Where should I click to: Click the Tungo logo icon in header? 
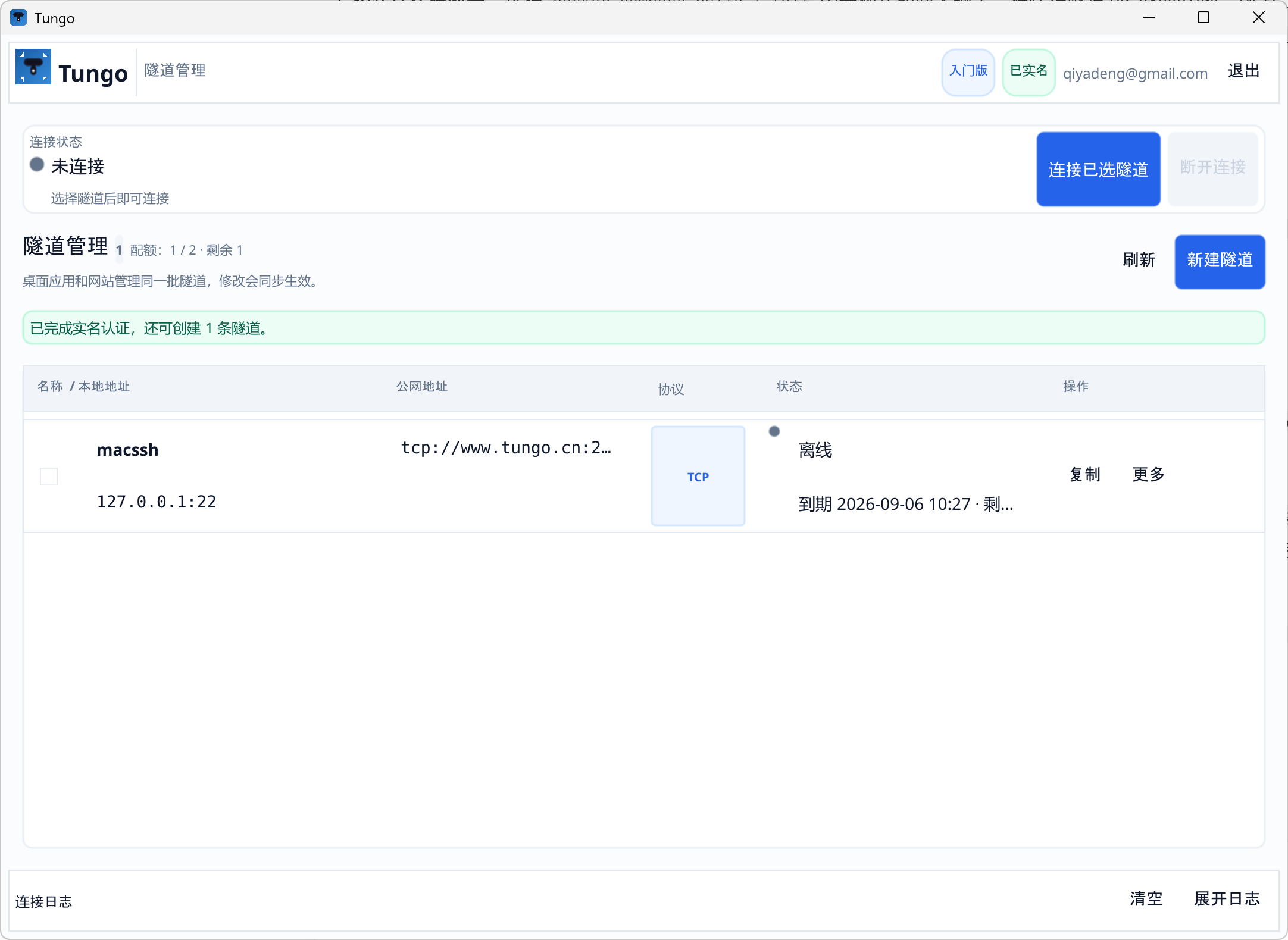33,67
